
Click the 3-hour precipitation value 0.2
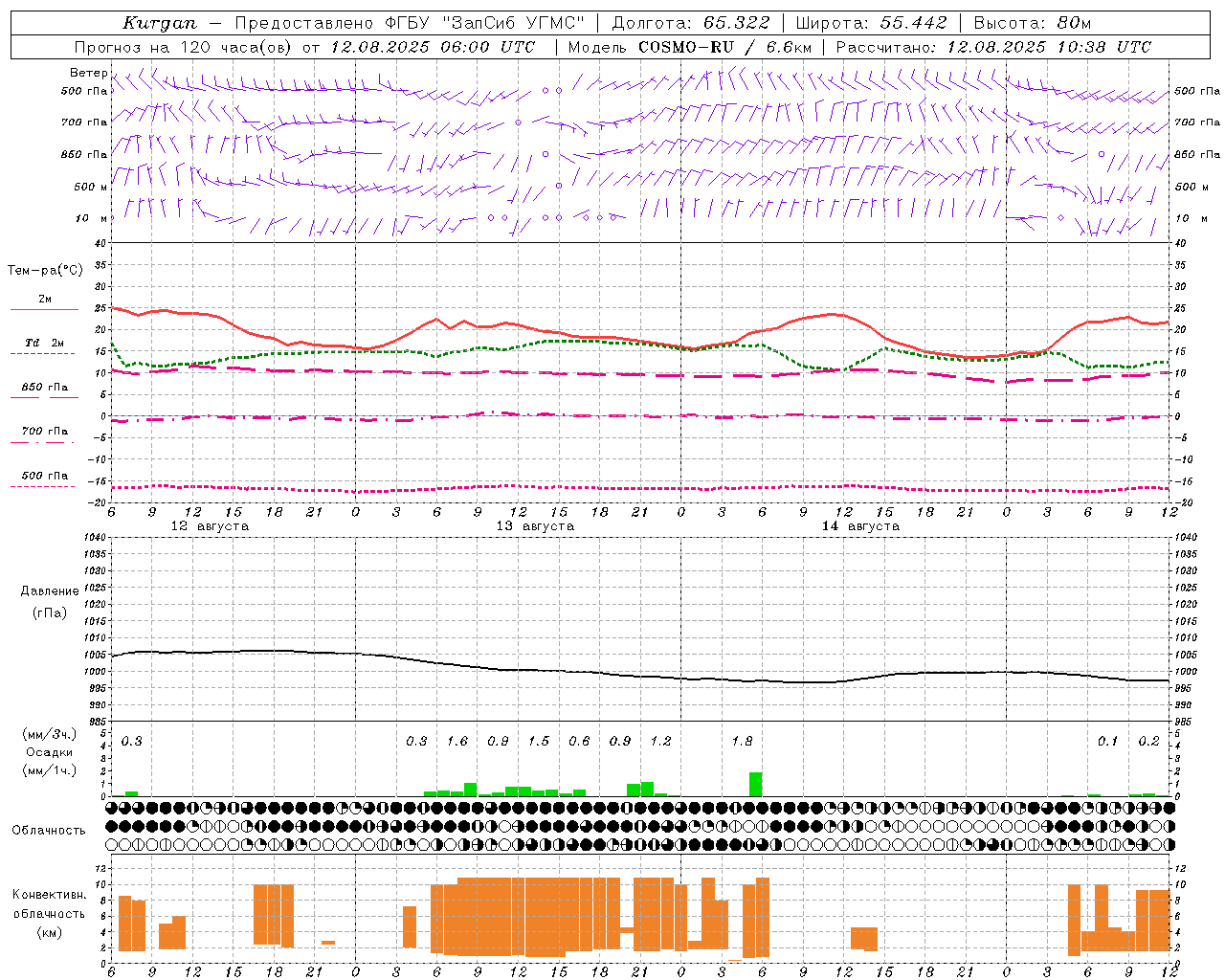(x=1148, y=742)
